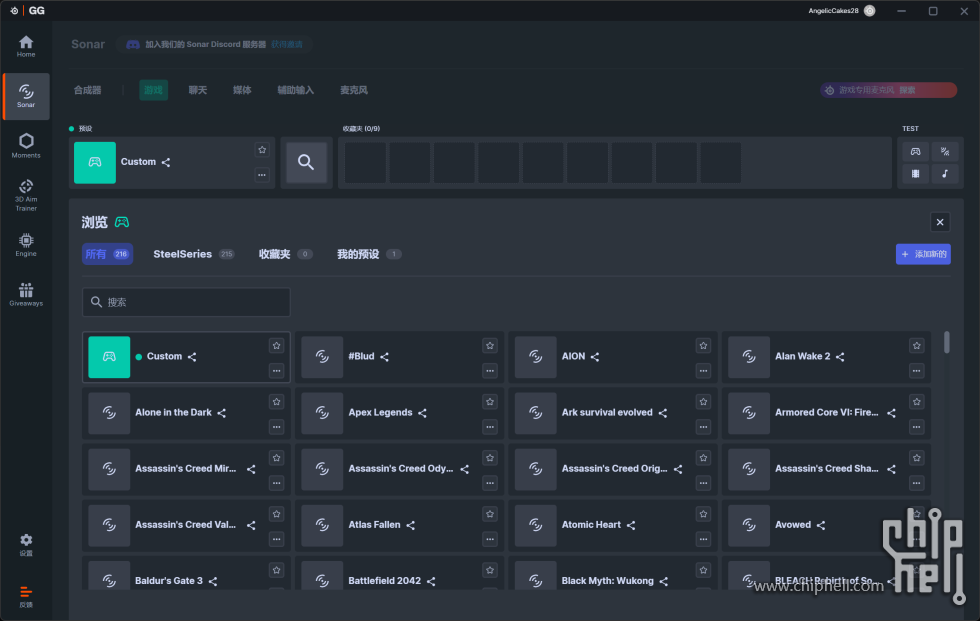Share the Alone in the Dark preset
The image size is (980, 621).
222,413
